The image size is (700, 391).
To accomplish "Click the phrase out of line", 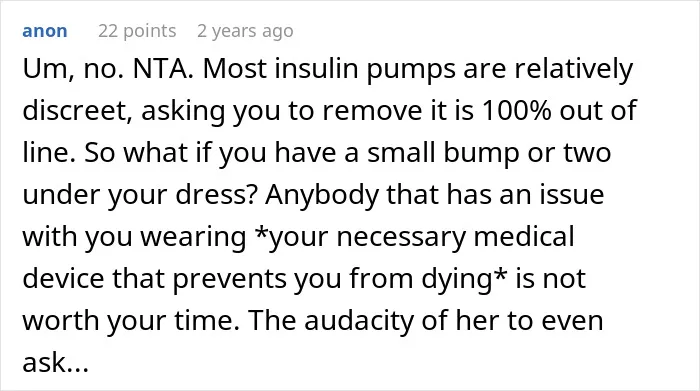I will 598,111.
